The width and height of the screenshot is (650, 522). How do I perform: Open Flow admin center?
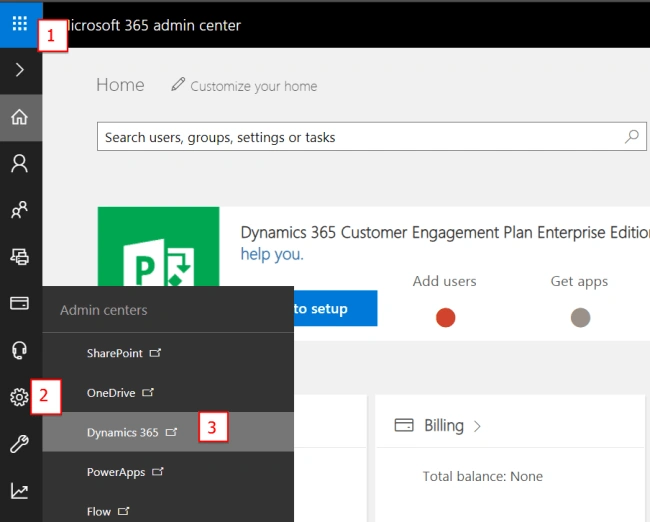(x=168, y=511)
